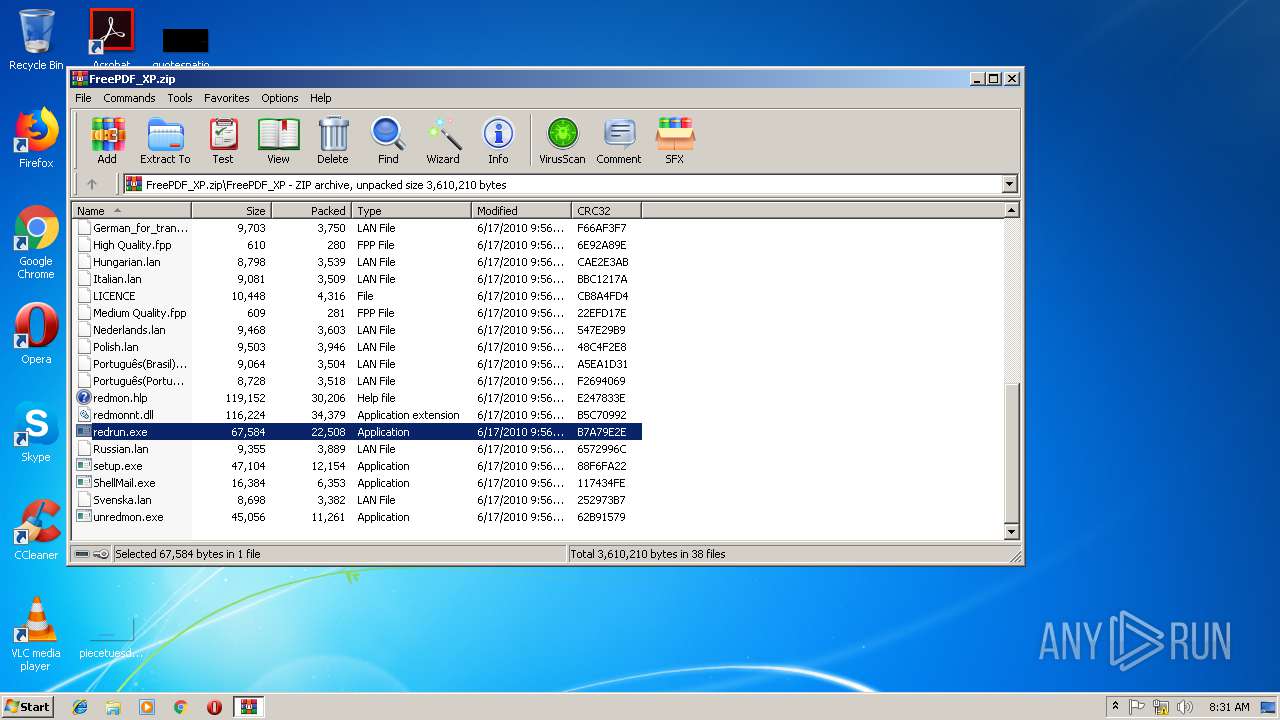The image size is (1280, 720).
Task: Select ShellMail.exe in the list
Action: click(x=357, y=483)
